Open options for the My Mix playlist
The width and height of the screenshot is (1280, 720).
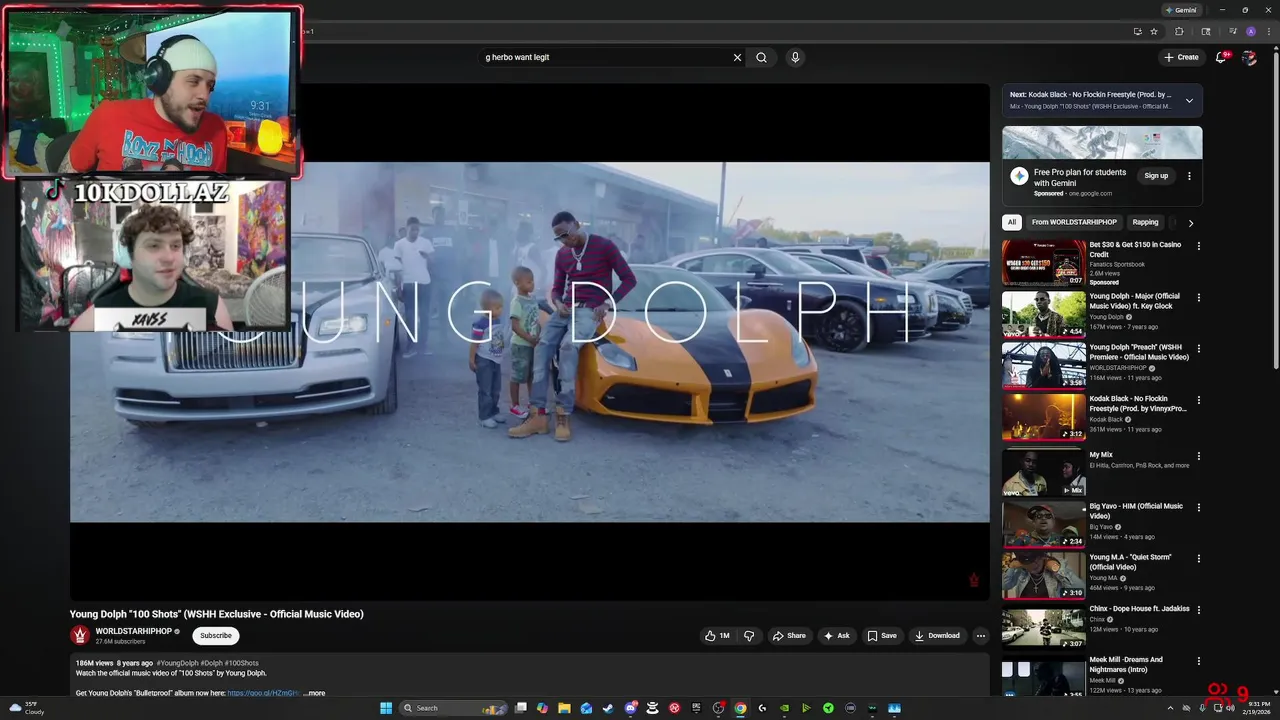point(1199,456)
